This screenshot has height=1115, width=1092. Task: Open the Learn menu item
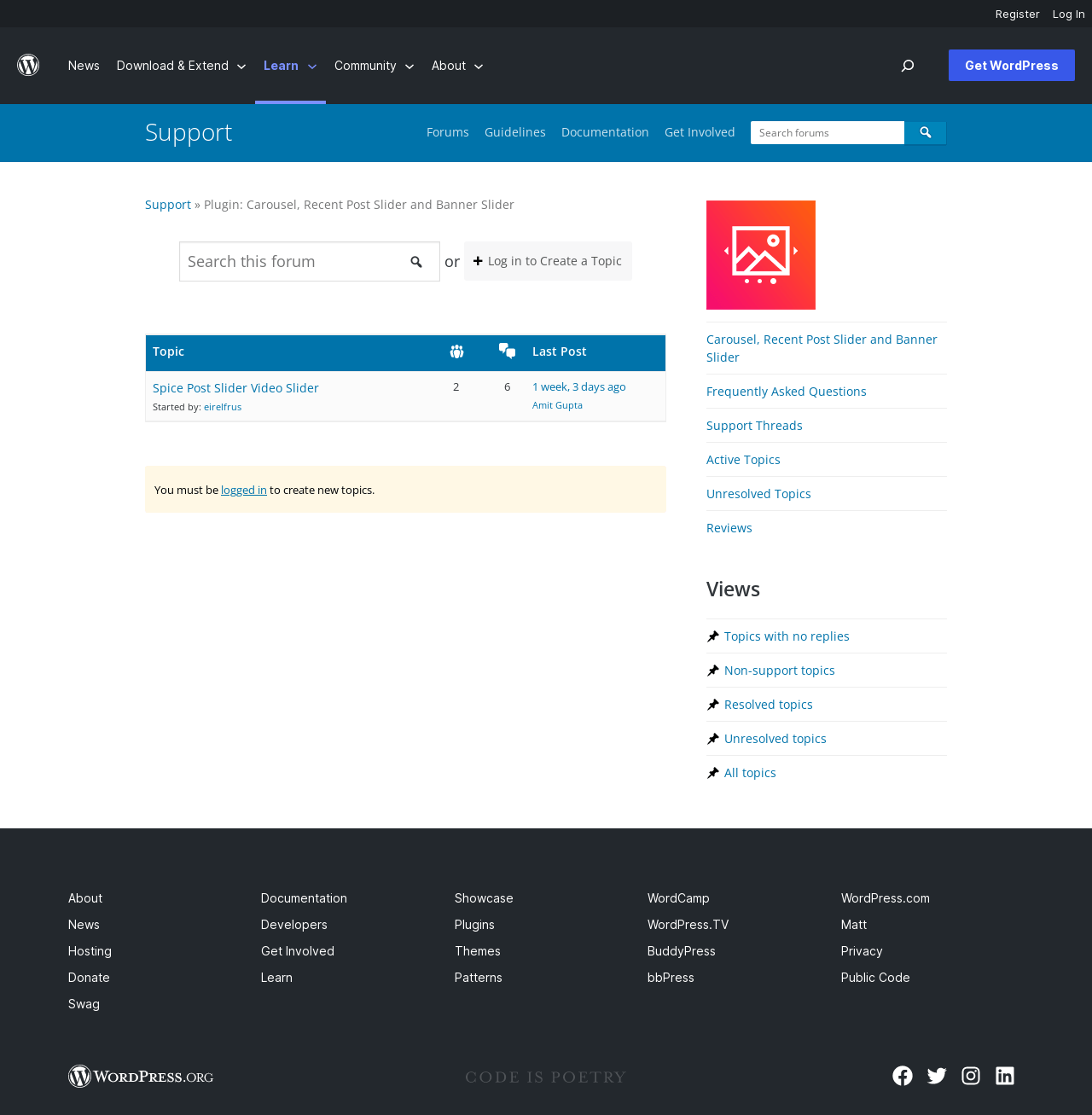pos(281,66)
